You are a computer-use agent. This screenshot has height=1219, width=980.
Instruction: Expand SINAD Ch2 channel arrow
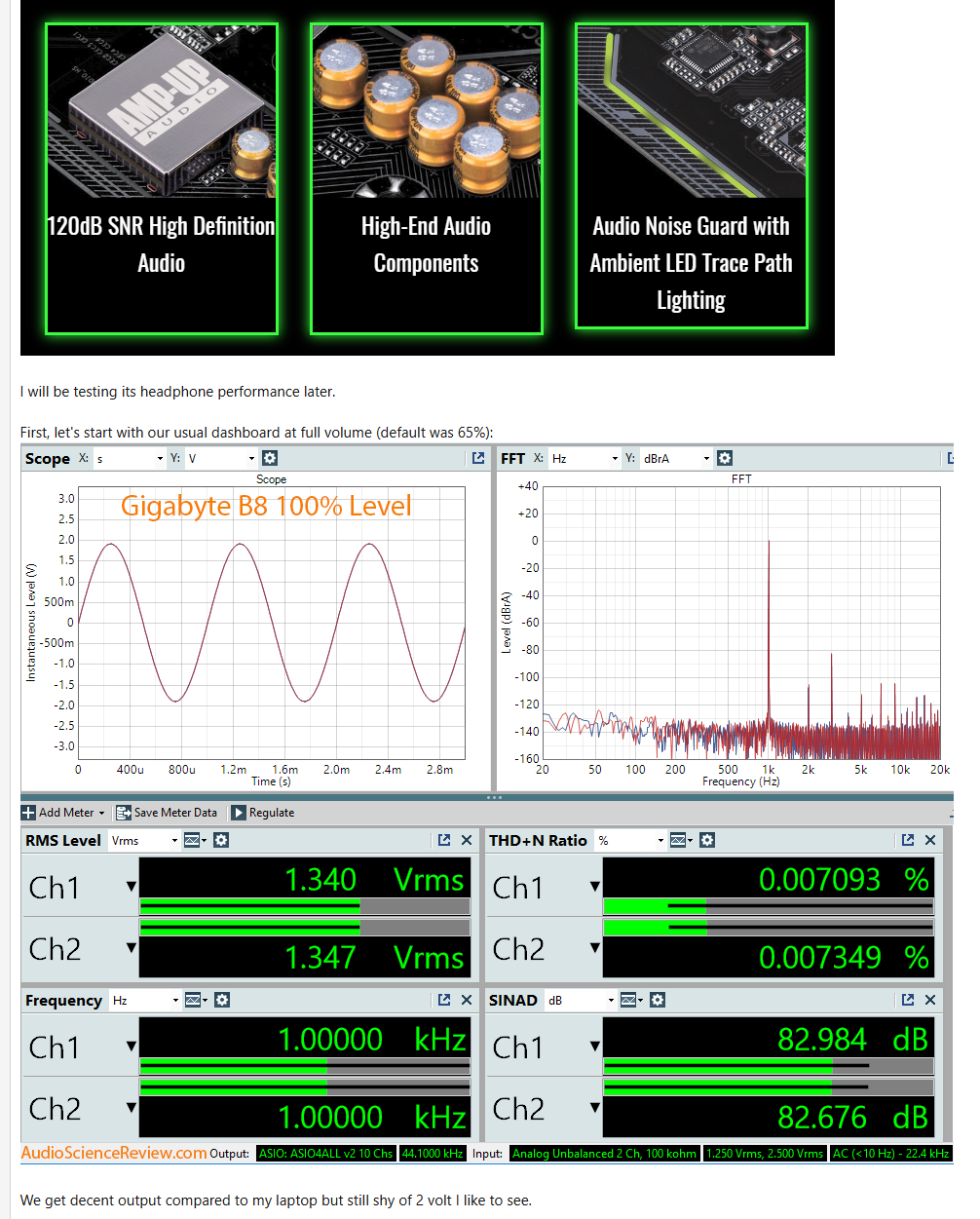click(594, 1107)
